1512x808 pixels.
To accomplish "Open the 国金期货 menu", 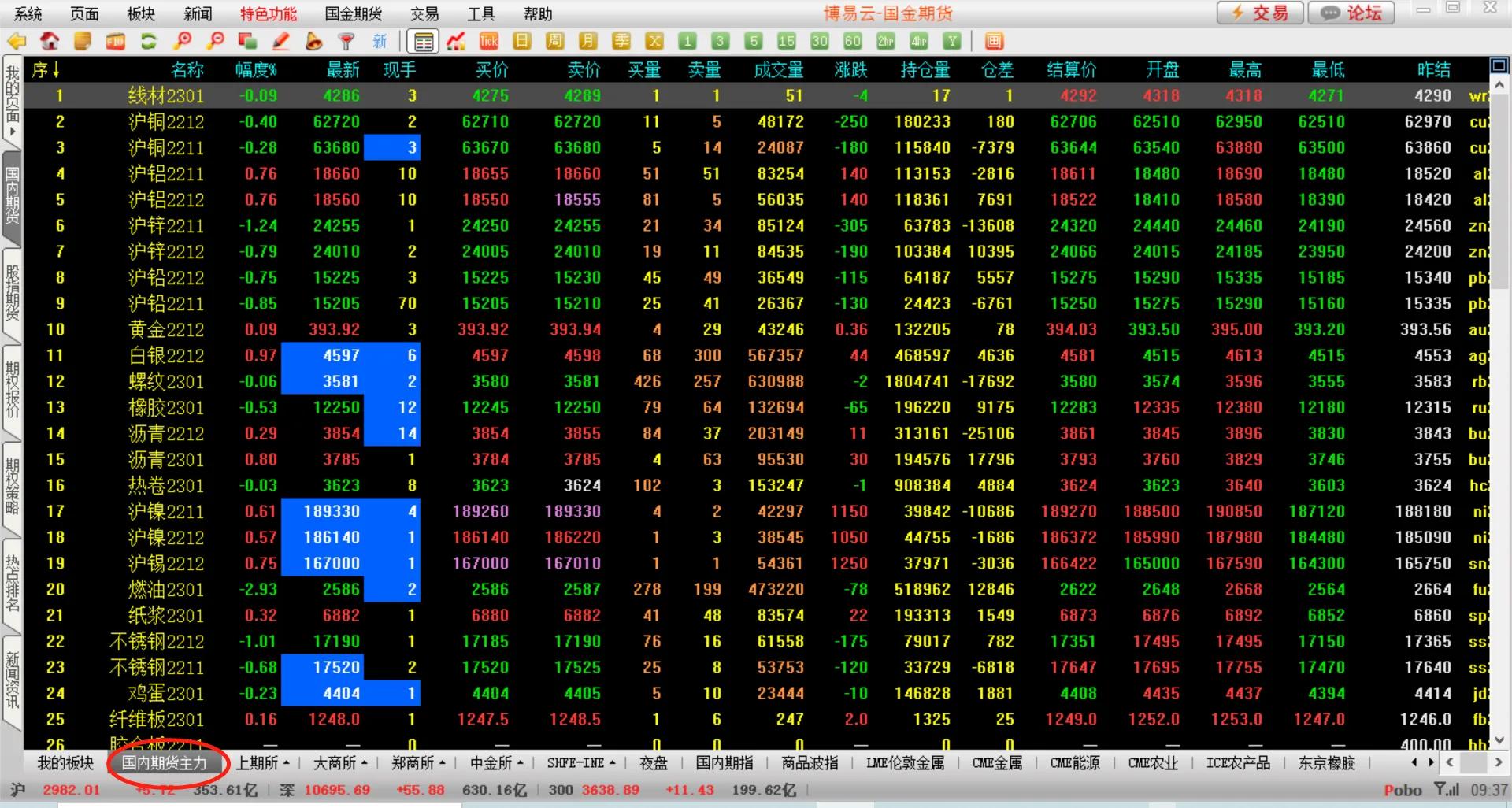I will tap(354, 13).
